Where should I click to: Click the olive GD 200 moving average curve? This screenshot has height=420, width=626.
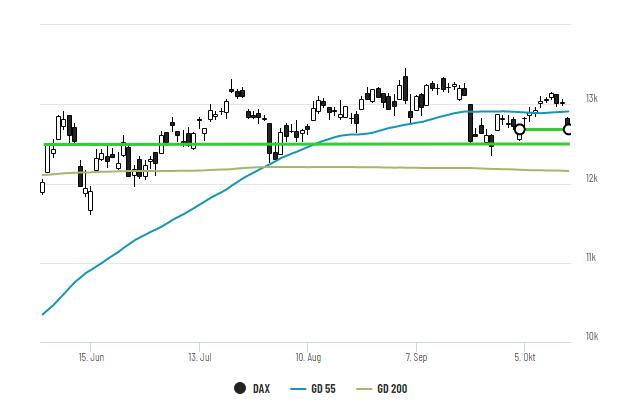400,168
